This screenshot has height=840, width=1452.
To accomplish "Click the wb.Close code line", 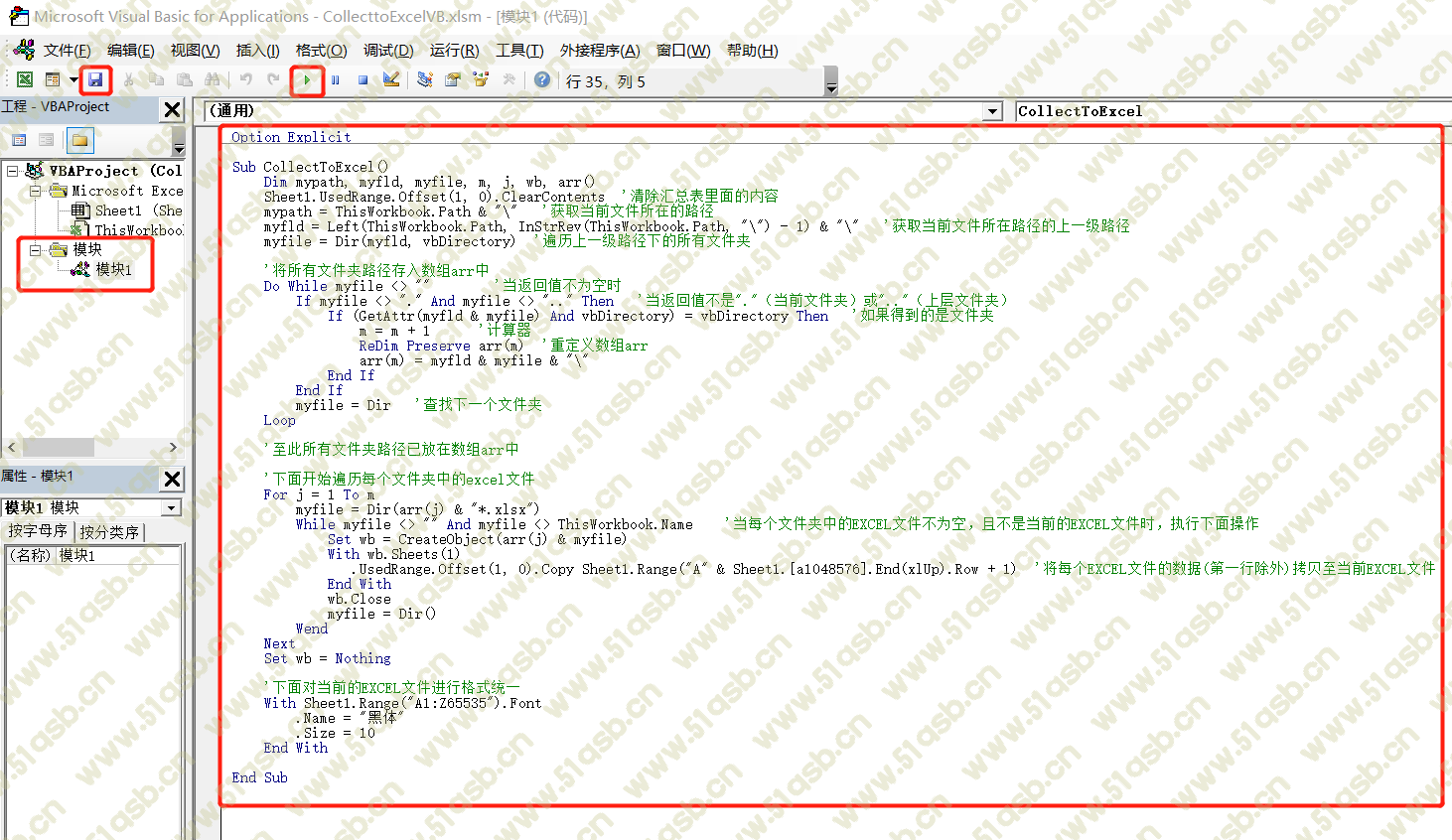I will coord(359,599).
